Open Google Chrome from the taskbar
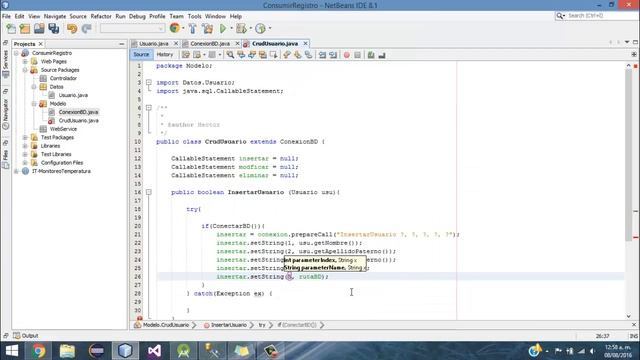This screenshot has height=360, width=640. [x=38, y=351]
